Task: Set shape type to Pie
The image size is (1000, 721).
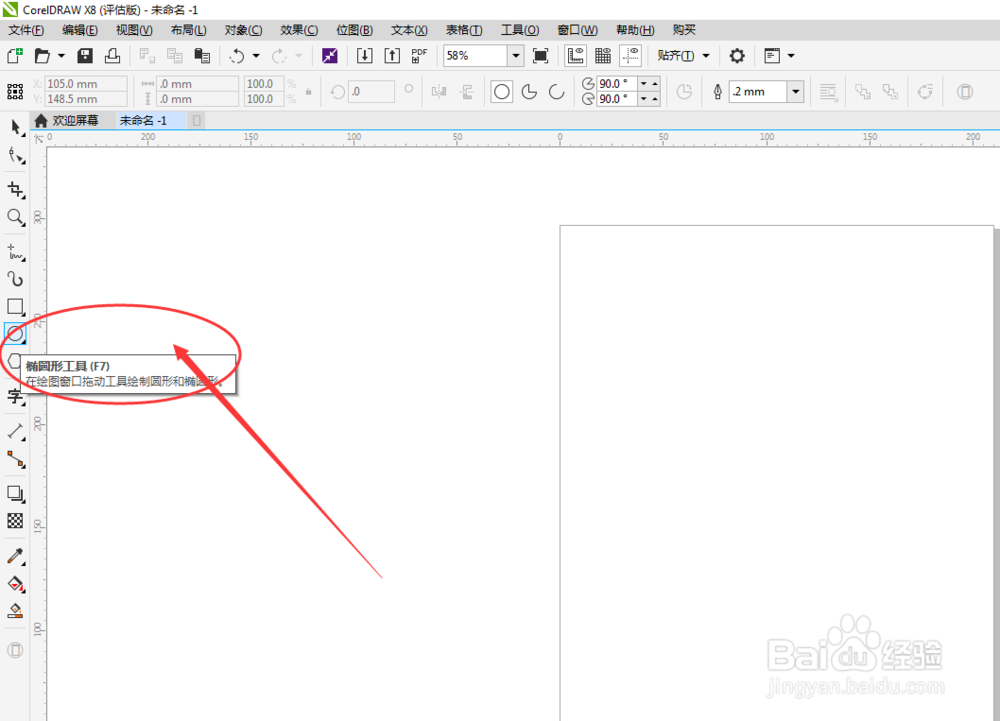Action: (529, 92)
